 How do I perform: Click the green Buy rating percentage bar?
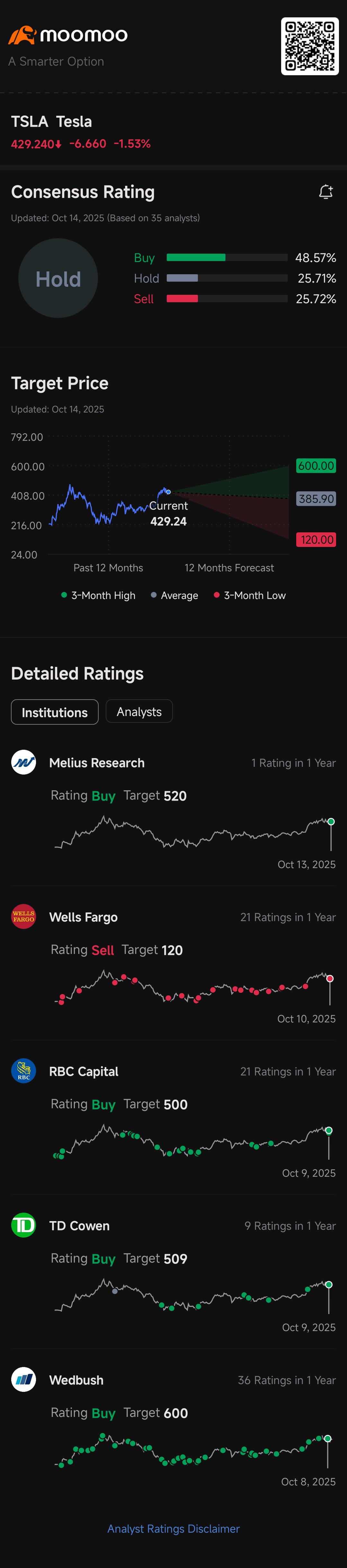[196, 258]
